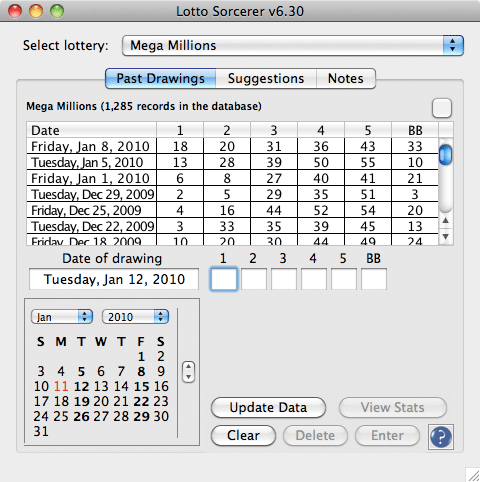Click the table scrollbar down arrow
The height and width of the screenshot is (482, 480).
coord(446,237)
